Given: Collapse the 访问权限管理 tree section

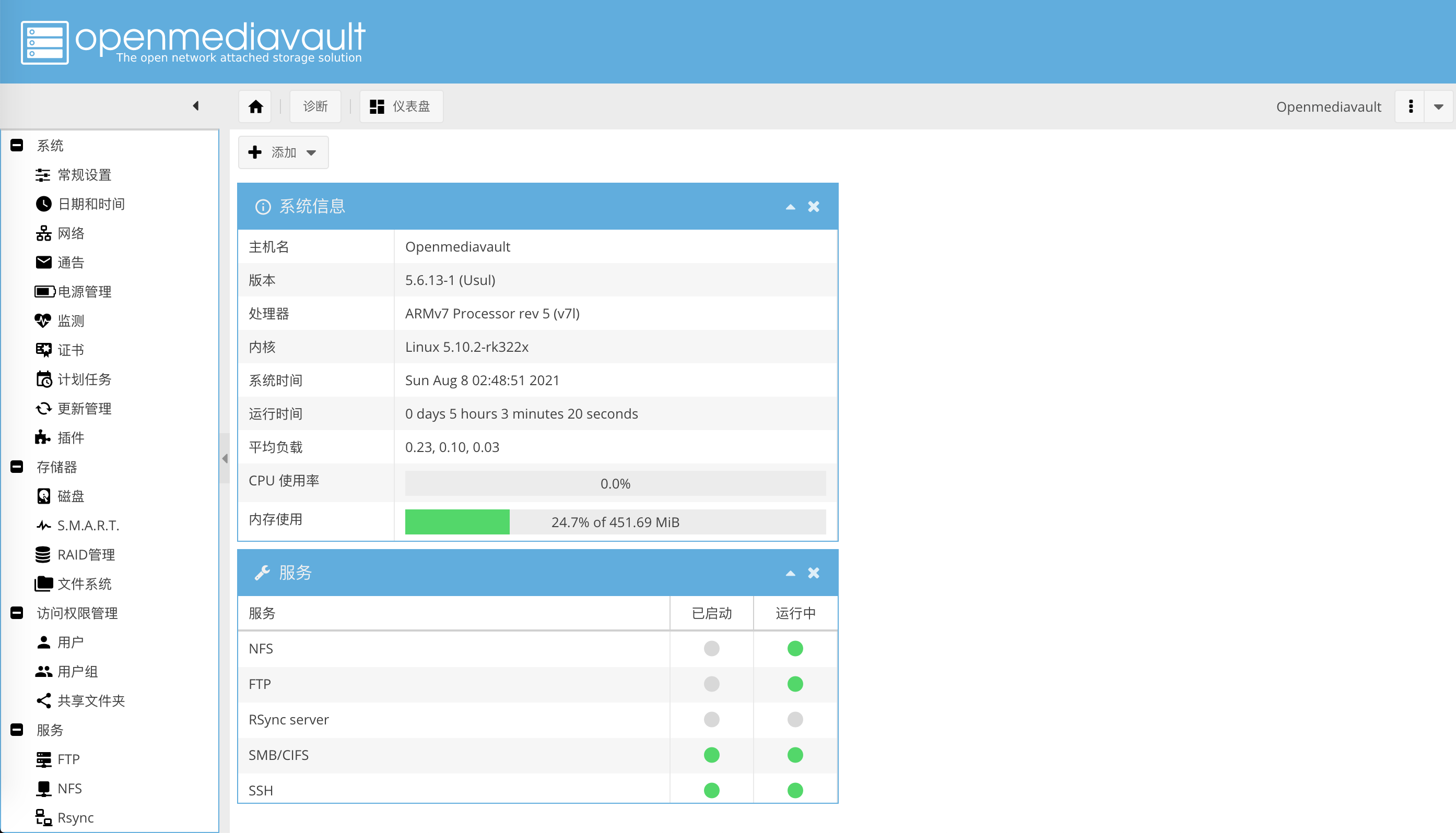Looking at the screenshot, I should pos(17,613).
